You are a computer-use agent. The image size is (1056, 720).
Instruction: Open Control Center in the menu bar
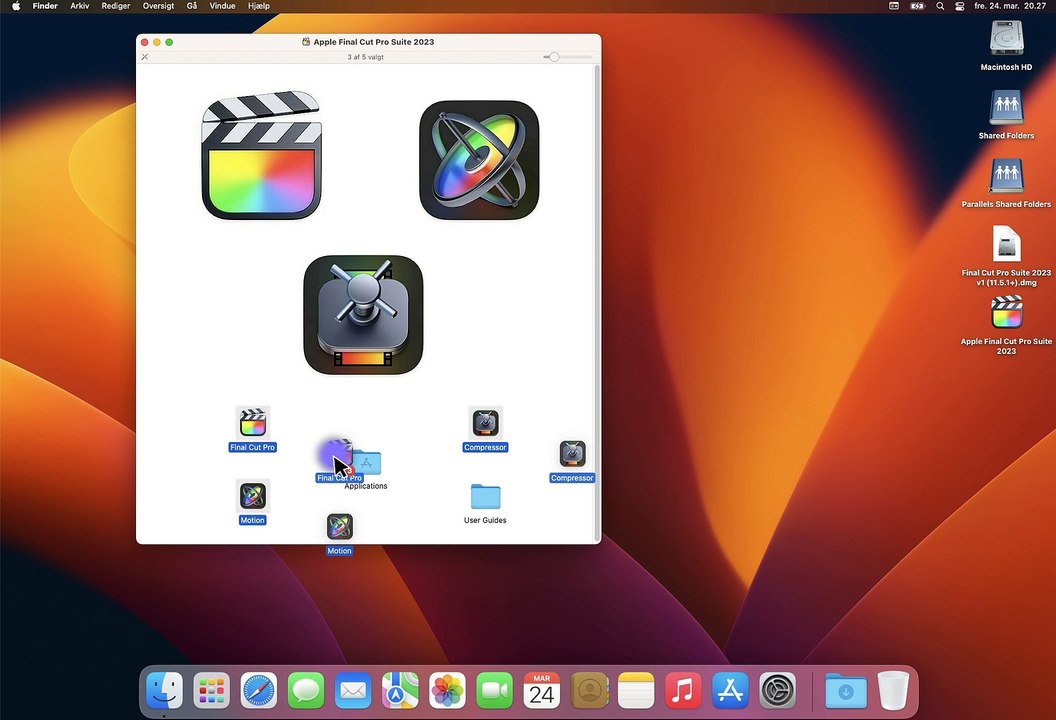(960, 6)
